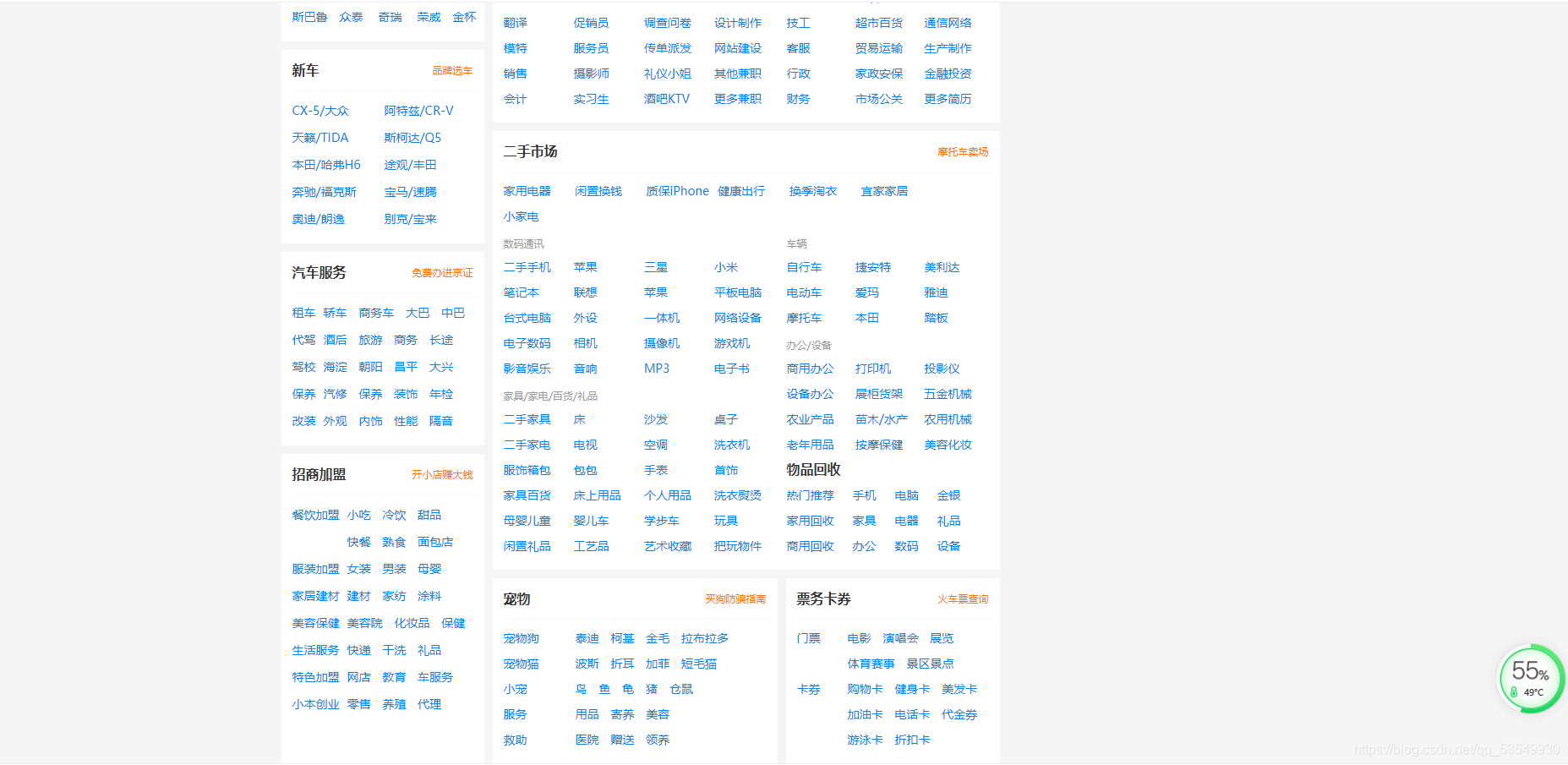Click the 二手家具 link

click(527, 419)
